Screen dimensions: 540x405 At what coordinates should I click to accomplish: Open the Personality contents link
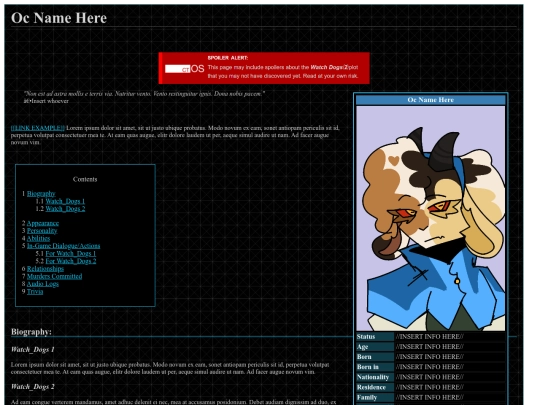click(42, 231)
